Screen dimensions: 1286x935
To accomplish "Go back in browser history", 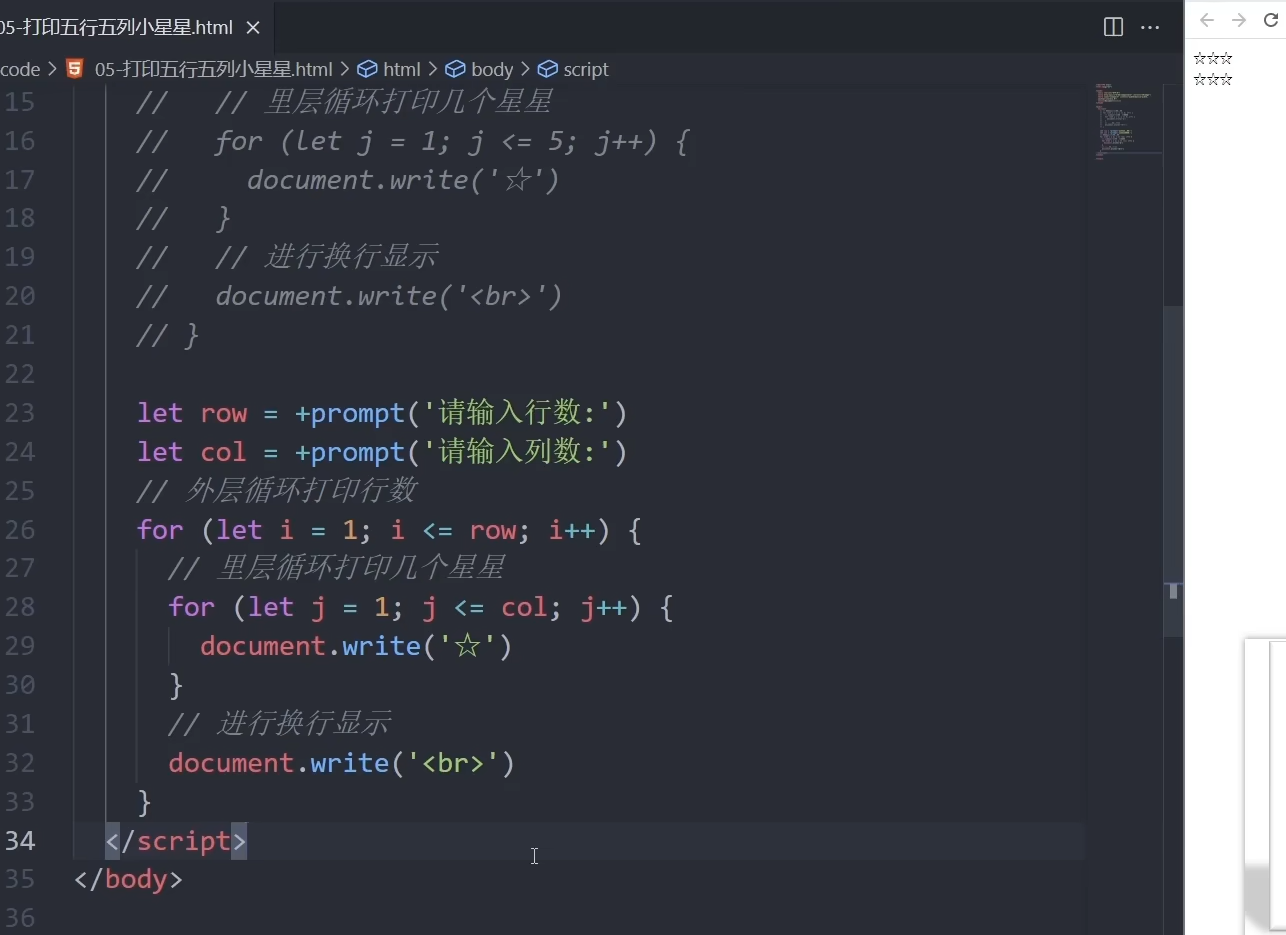I will click(1206, 19).
